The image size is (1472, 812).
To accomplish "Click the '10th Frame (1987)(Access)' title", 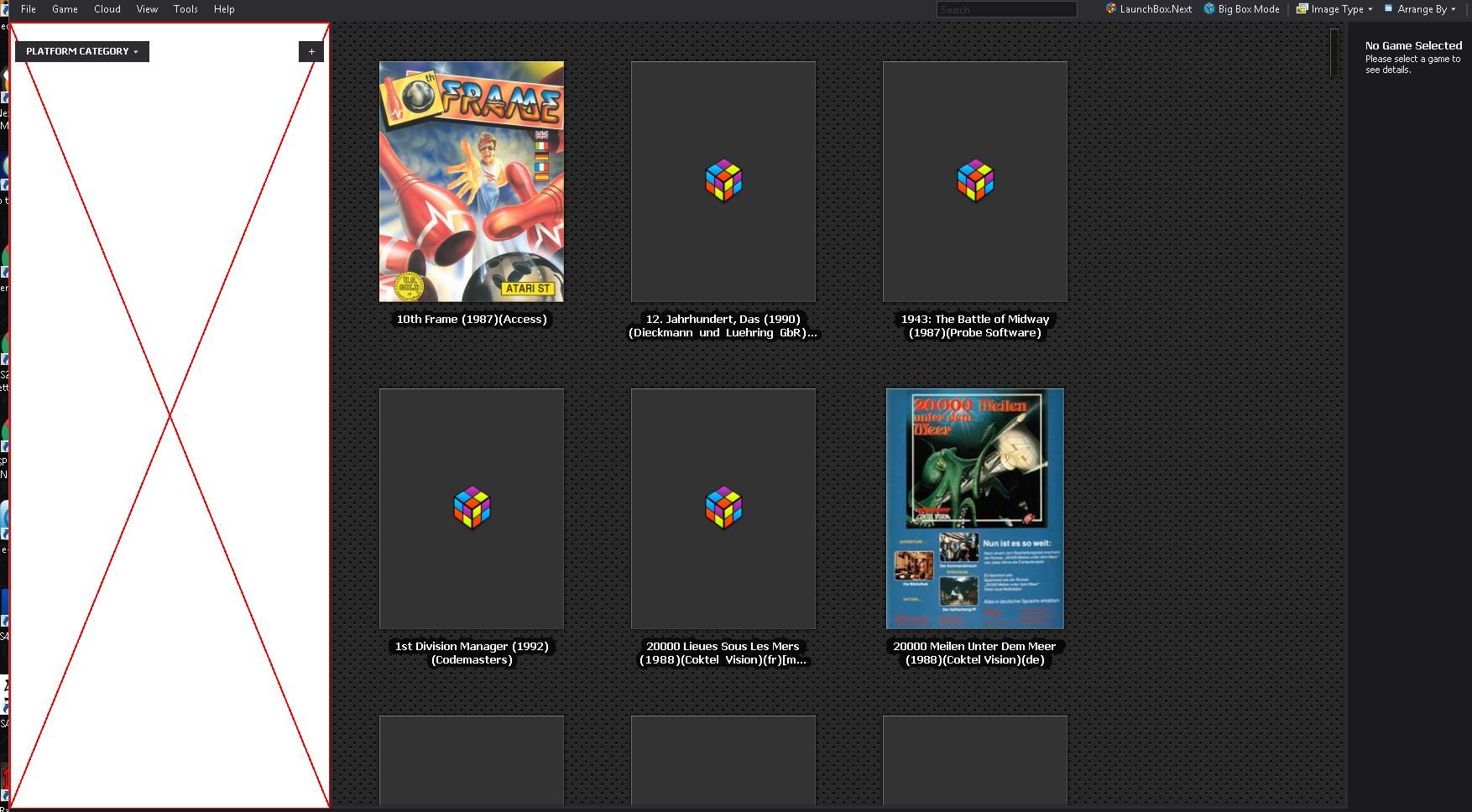I will 472,319.
